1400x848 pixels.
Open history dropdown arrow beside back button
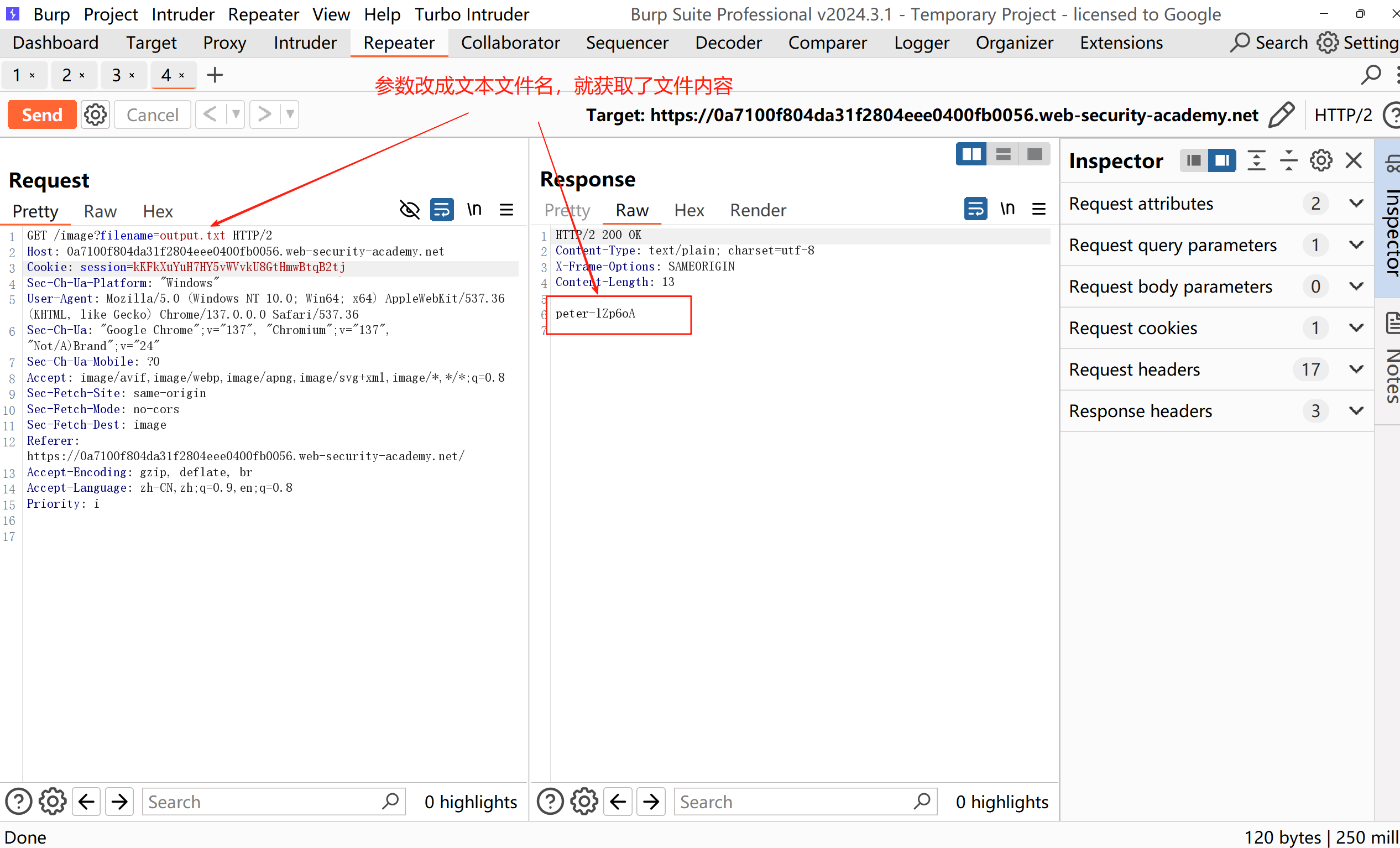pyautogui.click(x=235, y=115)
